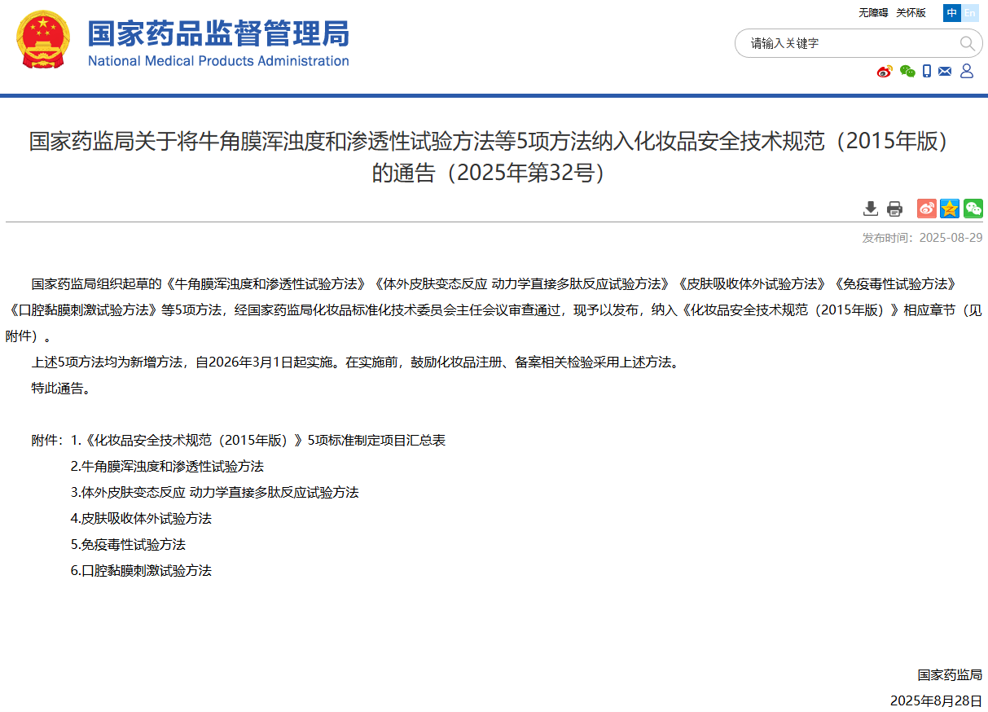Image resolution: width=988 pixels, height=712 pixels.
Task: Switch to 无障碍 accessibility mode
Action: 873,13
